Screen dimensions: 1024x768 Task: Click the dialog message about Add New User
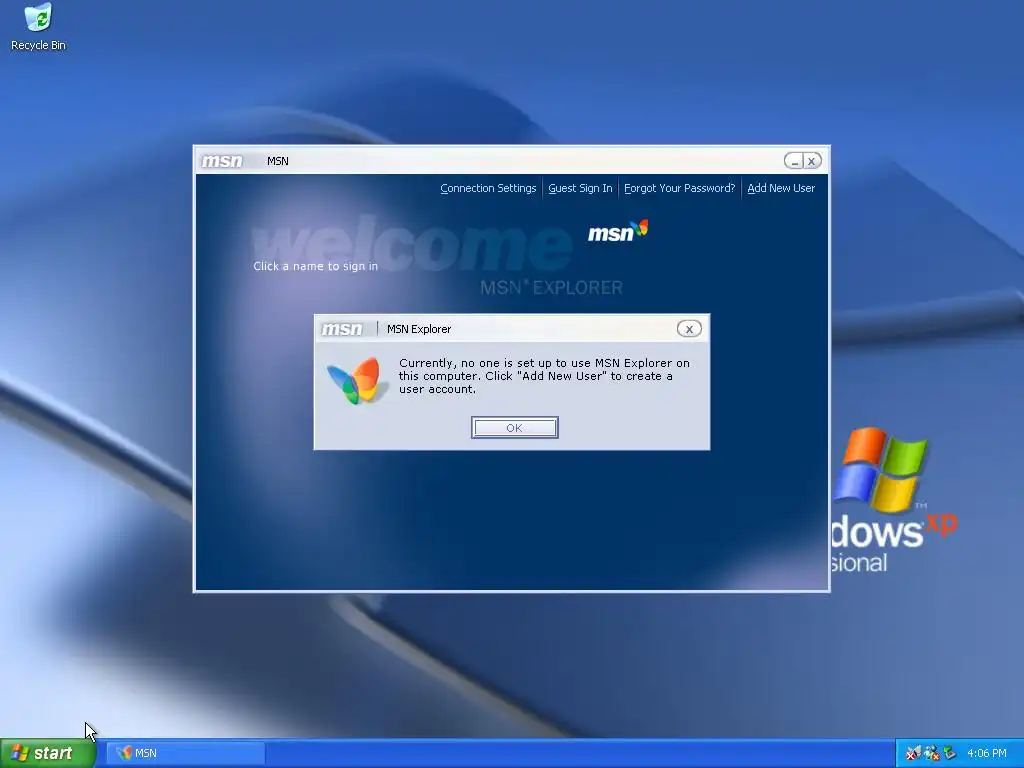544,376
